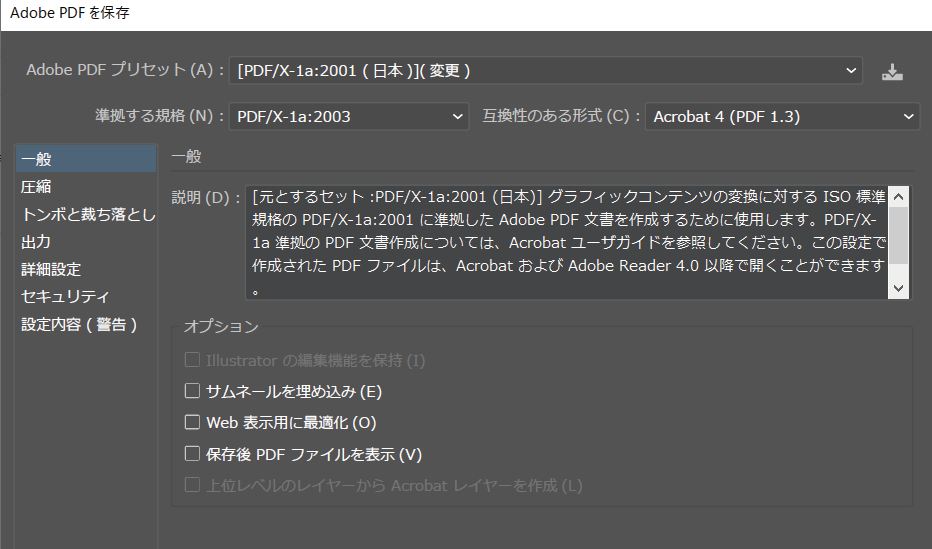The height and width of the screenshot is (549, 932).
Task: Enable 保存後 PDF ファイルを表示 checkbox
Action: [192, 453]
